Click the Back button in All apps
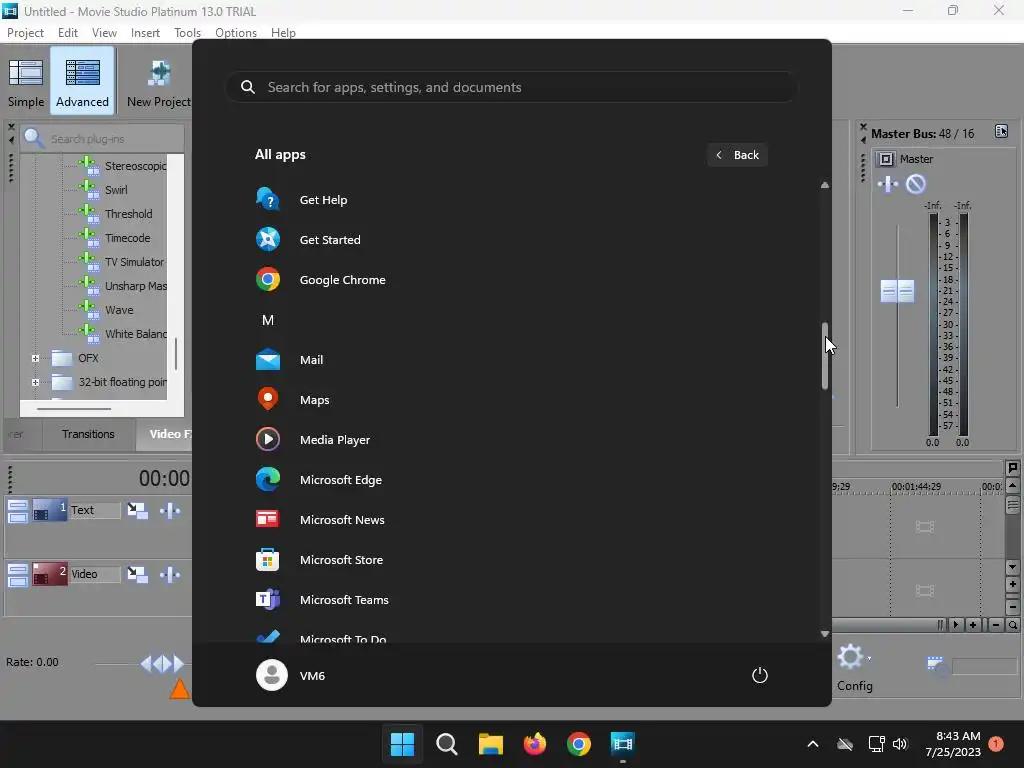Viewport: 1024px width, 768px height. 737,155
